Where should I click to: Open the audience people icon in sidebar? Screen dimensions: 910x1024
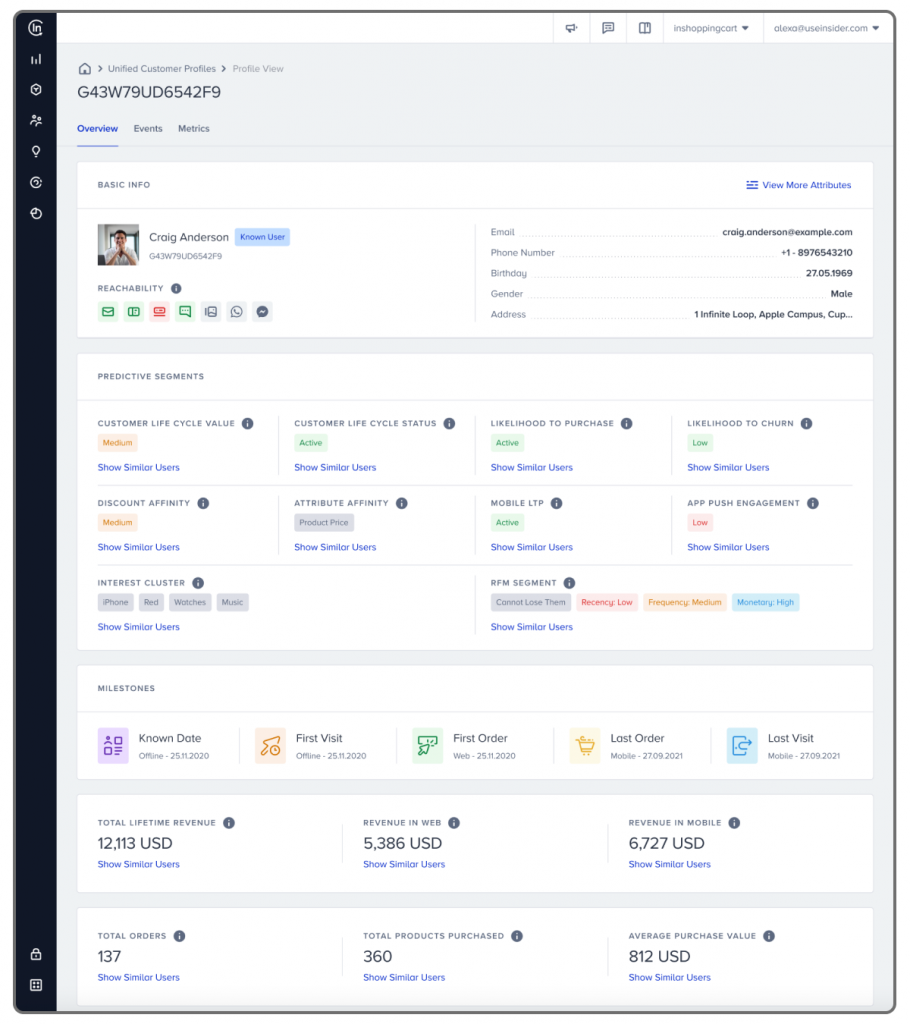point(36,121)
